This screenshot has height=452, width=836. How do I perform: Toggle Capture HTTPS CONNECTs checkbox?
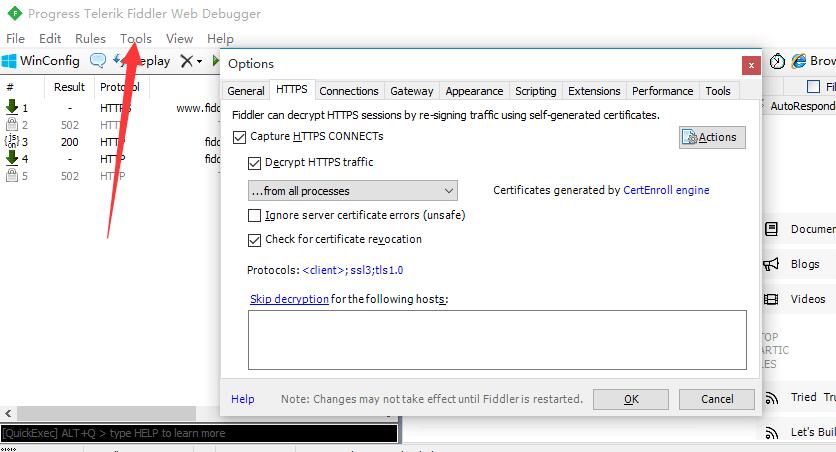click(x=239, y=137)
